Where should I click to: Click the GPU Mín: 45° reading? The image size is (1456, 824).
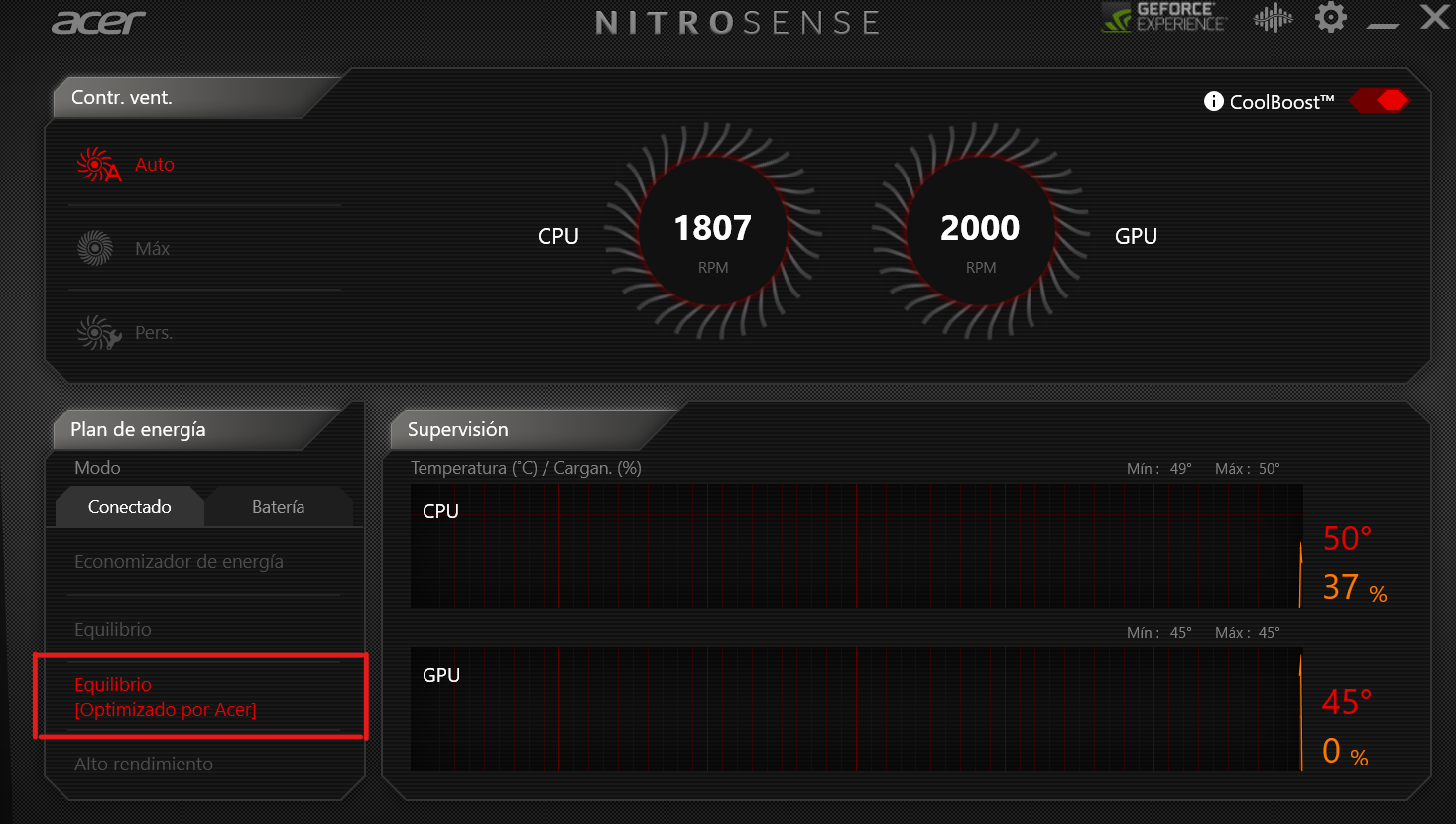1159,633
